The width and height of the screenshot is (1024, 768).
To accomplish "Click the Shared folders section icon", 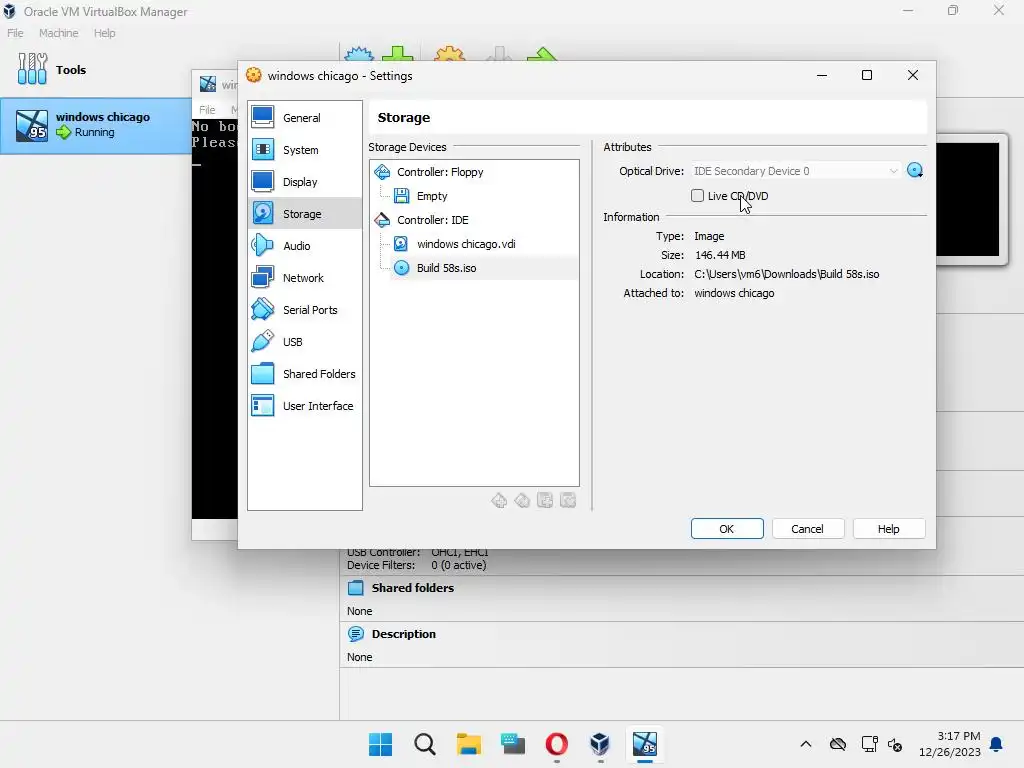I will coord(356,588).
